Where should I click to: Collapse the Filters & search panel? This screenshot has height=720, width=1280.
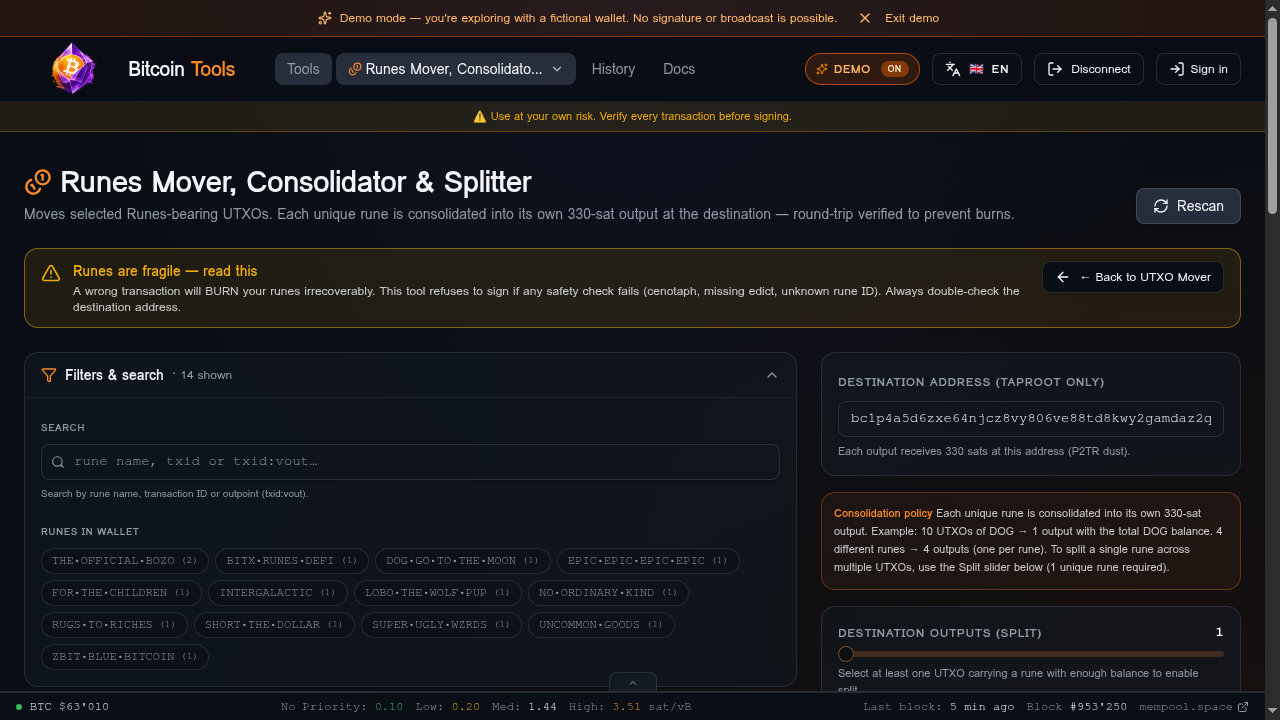point(772,375)
